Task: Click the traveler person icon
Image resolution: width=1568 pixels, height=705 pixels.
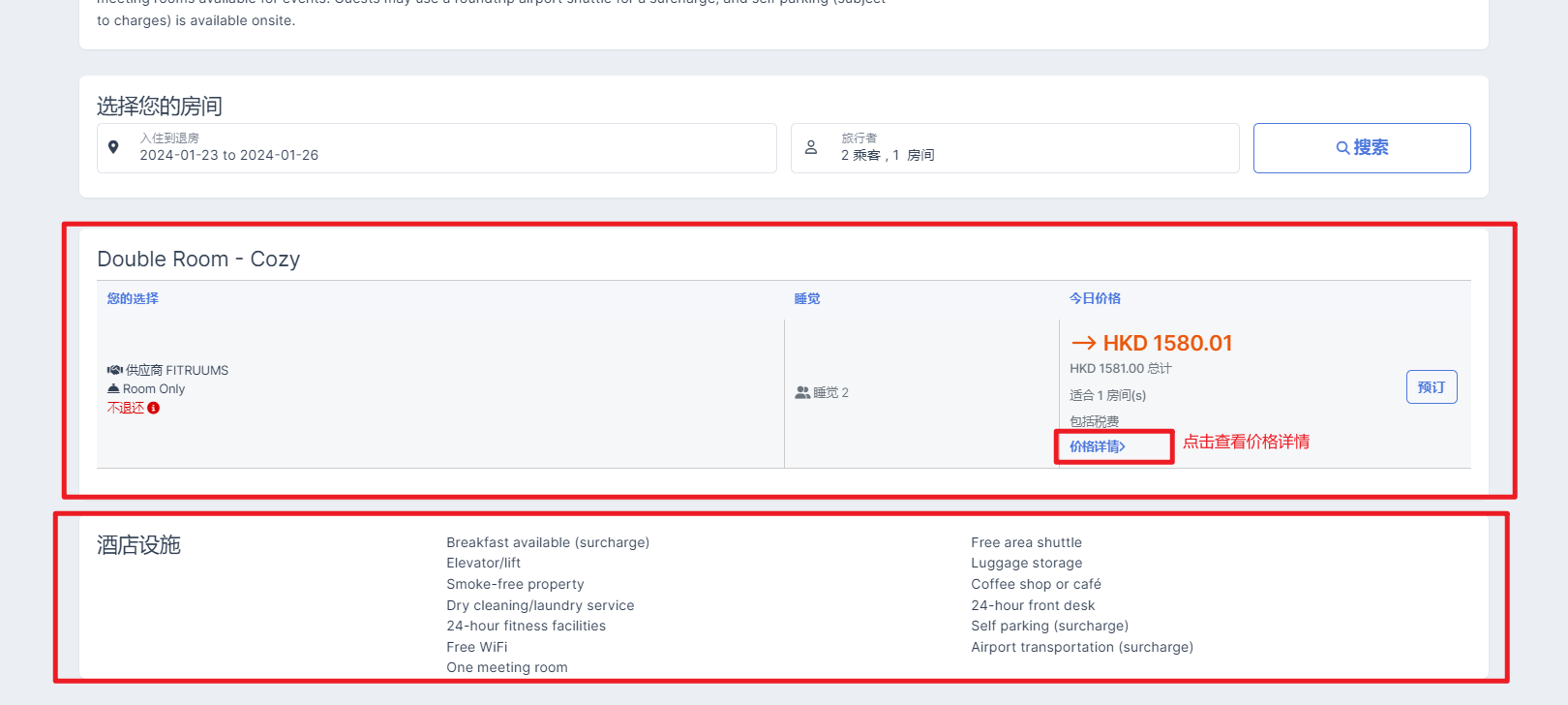Action: 811,147
